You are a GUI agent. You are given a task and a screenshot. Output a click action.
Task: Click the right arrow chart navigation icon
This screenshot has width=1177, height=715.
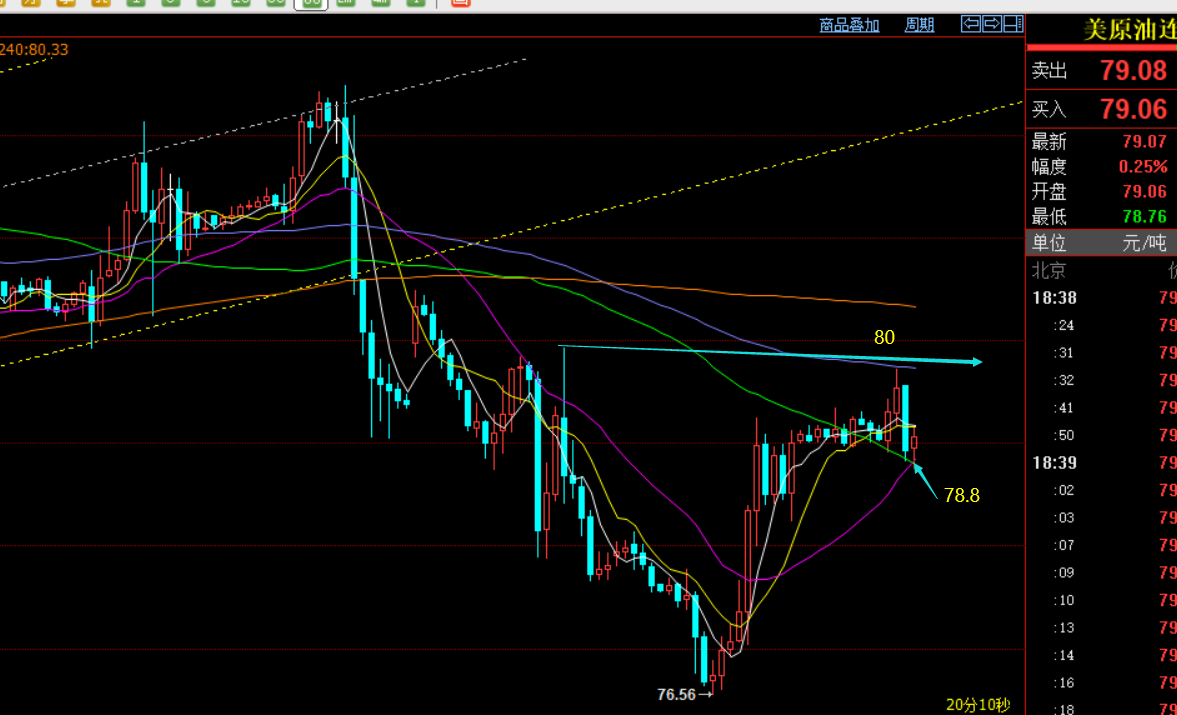[992, 24]
